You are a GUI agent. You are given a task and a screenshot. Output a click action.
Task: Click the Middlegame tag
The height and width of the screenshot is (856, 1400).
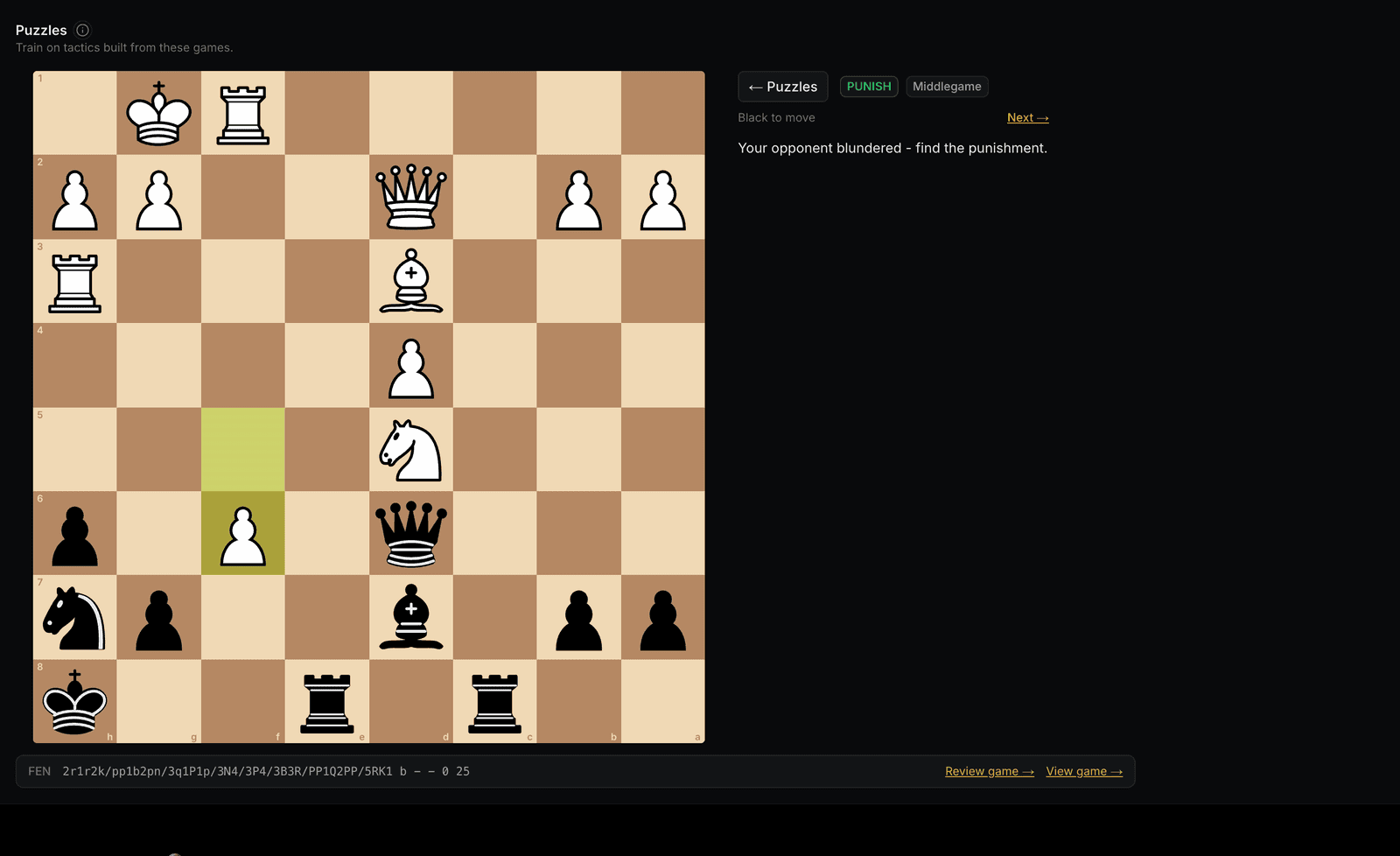point(947,87)
